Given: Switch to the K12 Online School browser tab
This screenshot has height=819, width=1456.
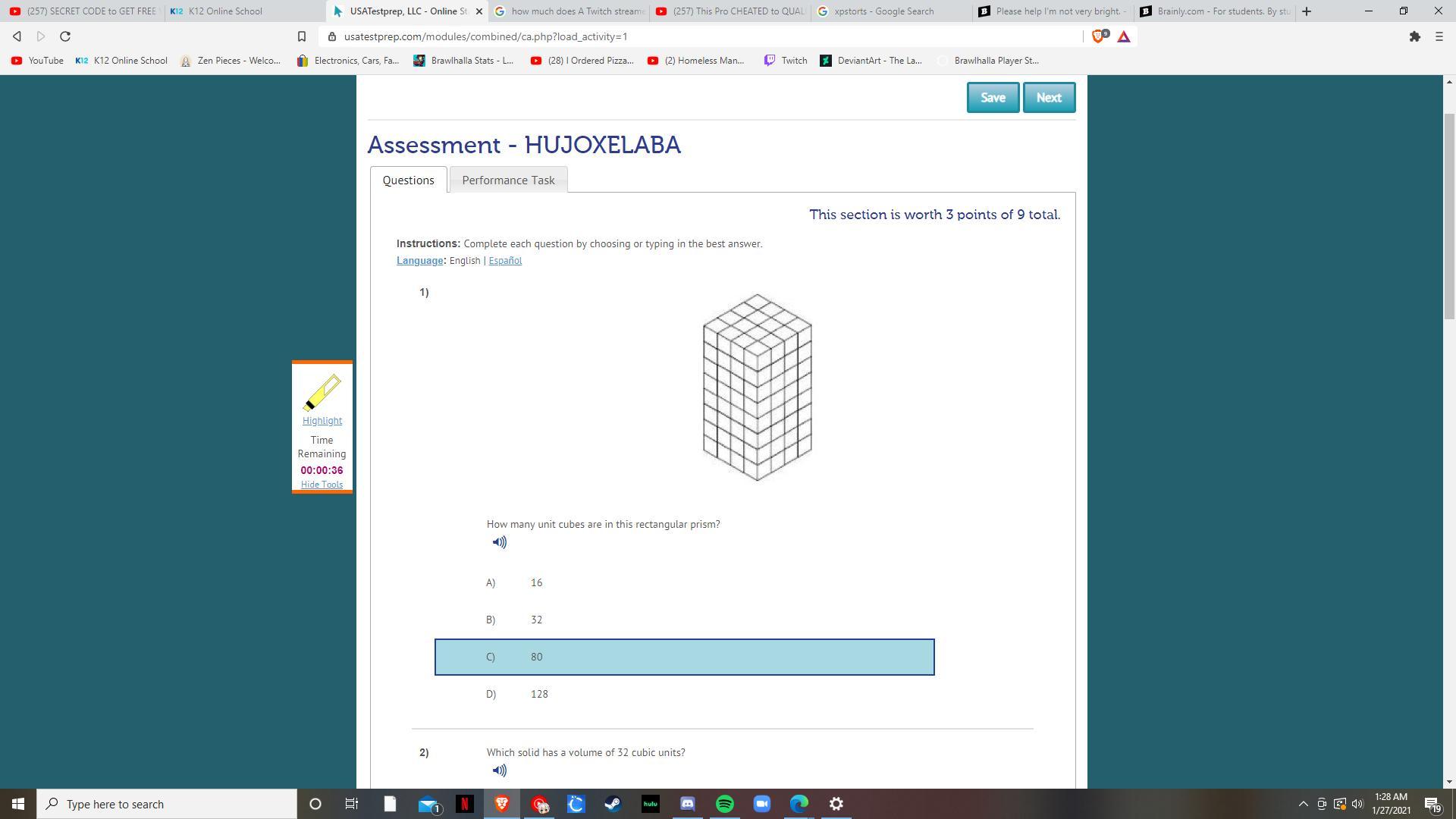Looking at the screenshot, I should [224, 11].
